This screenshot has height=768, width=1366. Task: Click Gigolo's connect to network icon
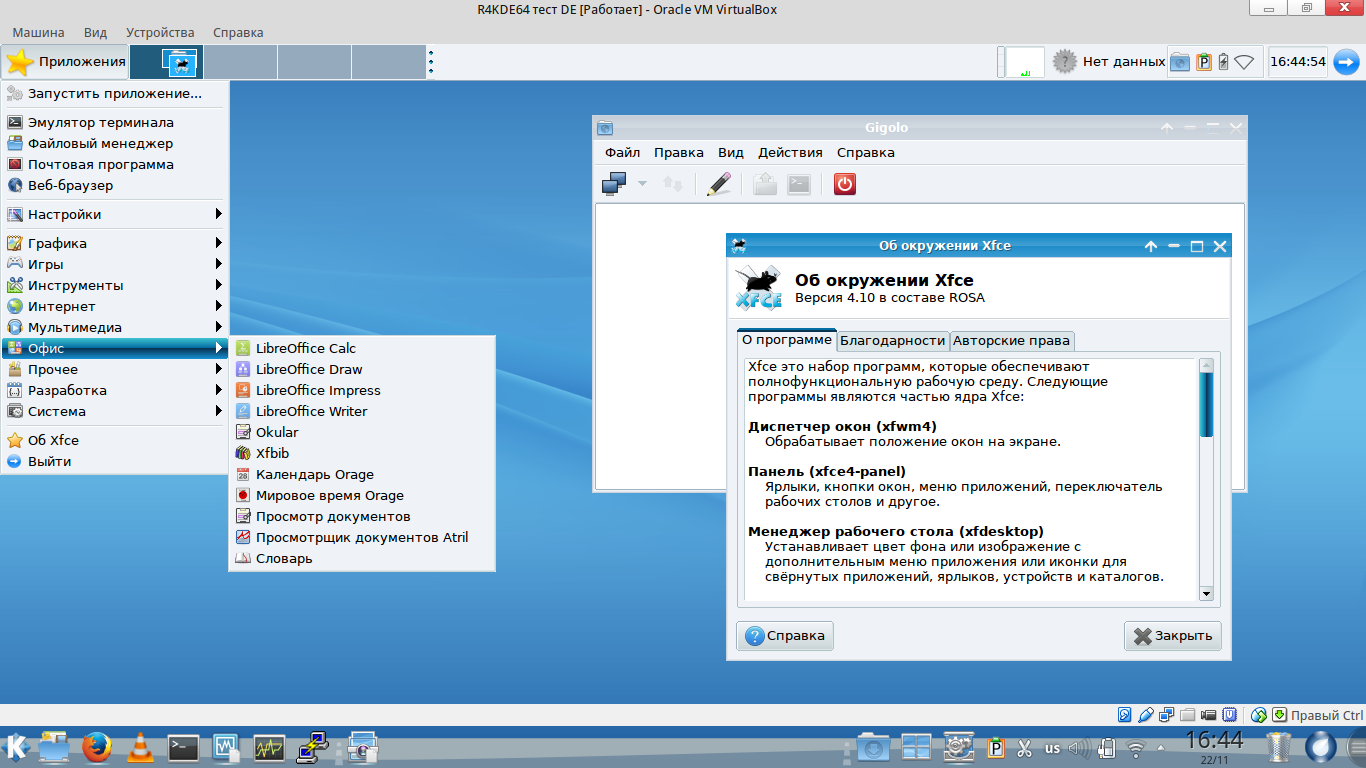click(614, 184)
